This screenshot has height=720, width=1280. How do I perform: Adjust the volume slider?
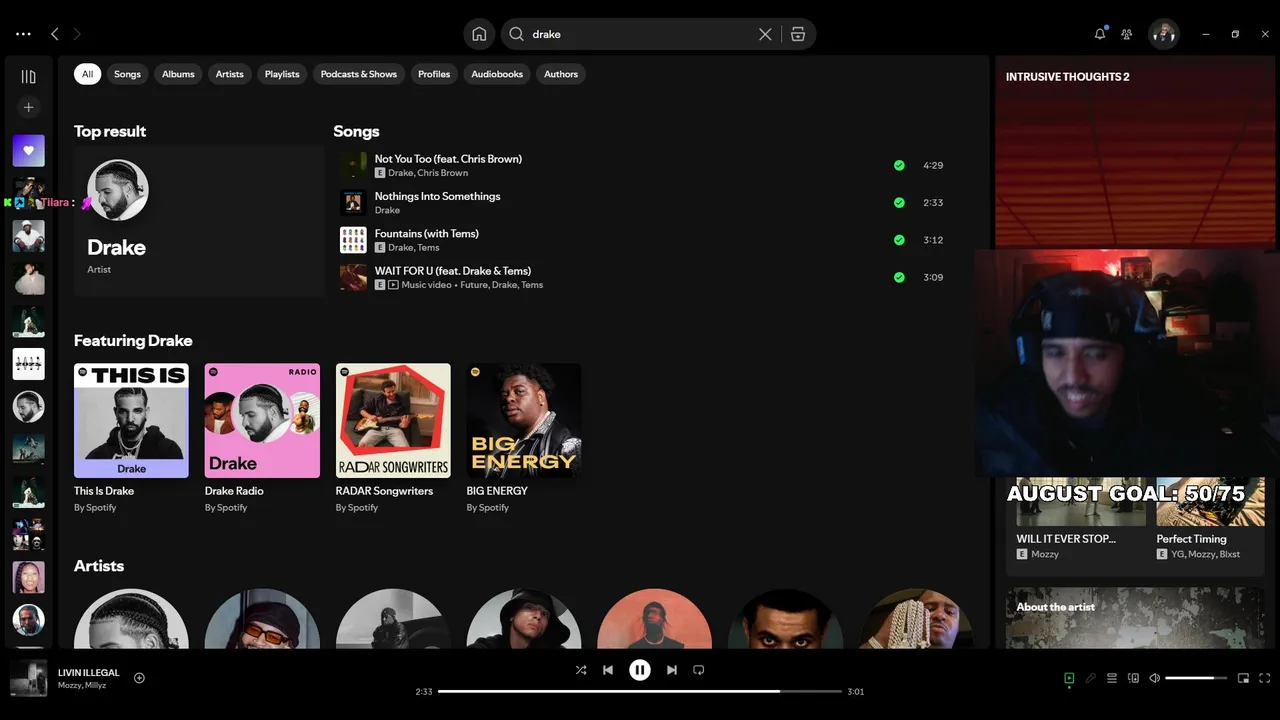point(1196,678)
